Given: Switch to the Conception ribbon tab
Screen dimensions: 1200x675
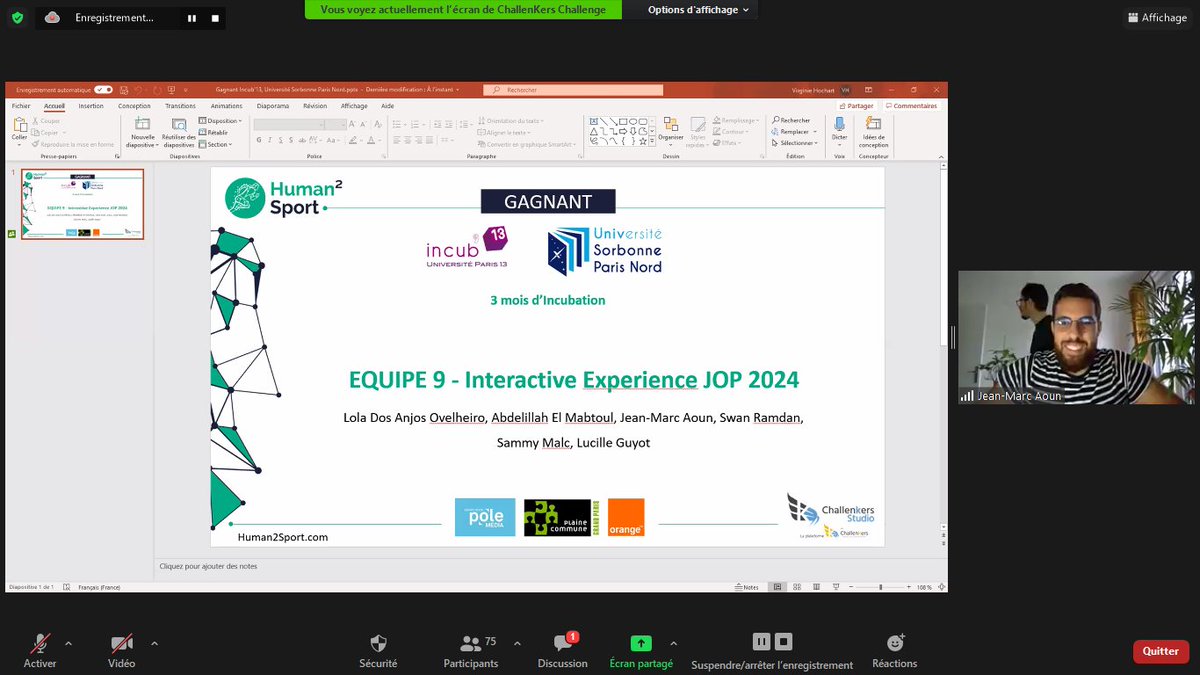Looking at the screenshot, I should (x=134, y=106).
